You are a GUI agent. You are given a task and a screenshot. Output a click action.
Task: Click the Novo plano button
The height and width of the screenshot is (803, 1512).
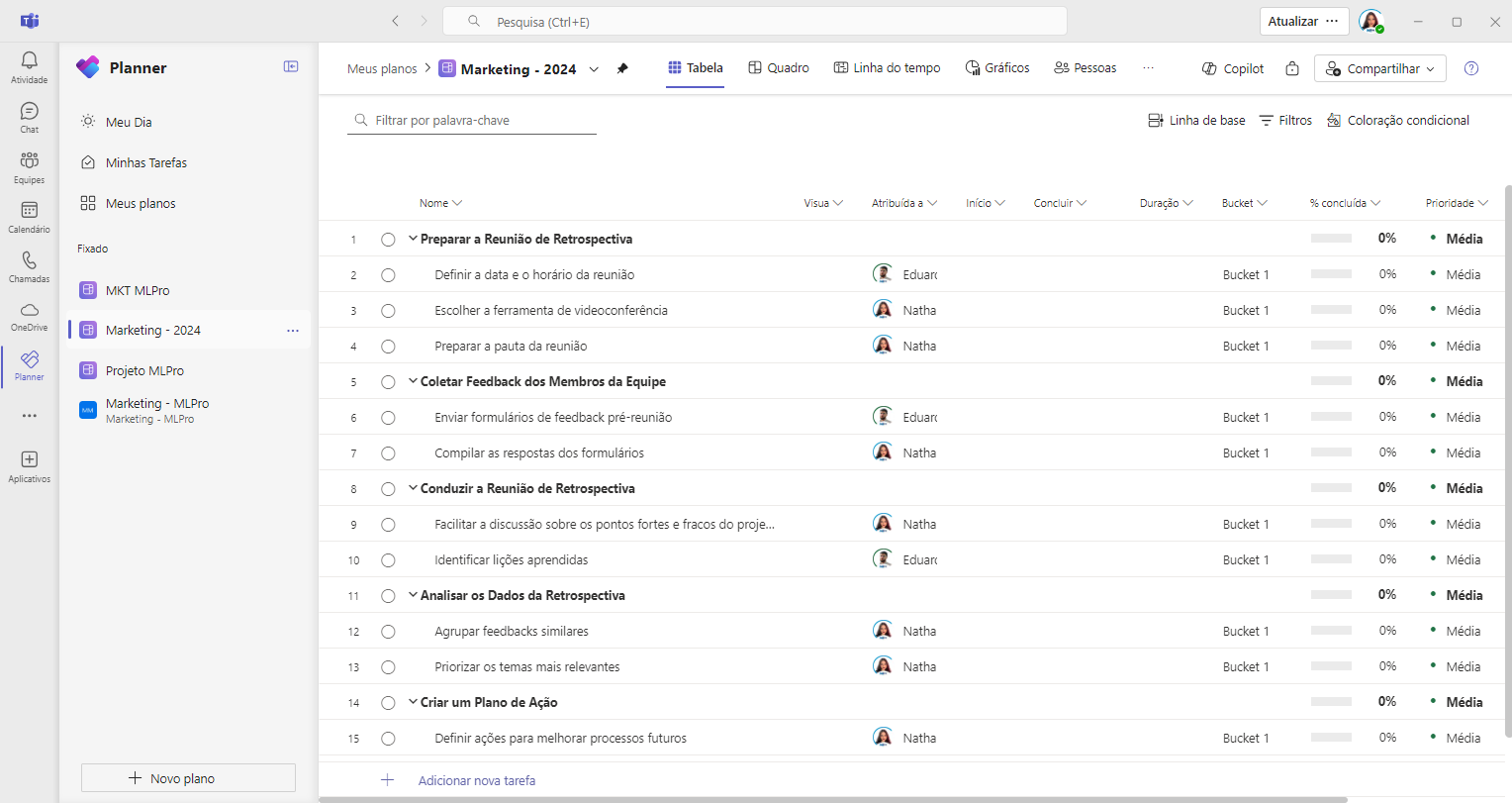(x=188, y=778)
